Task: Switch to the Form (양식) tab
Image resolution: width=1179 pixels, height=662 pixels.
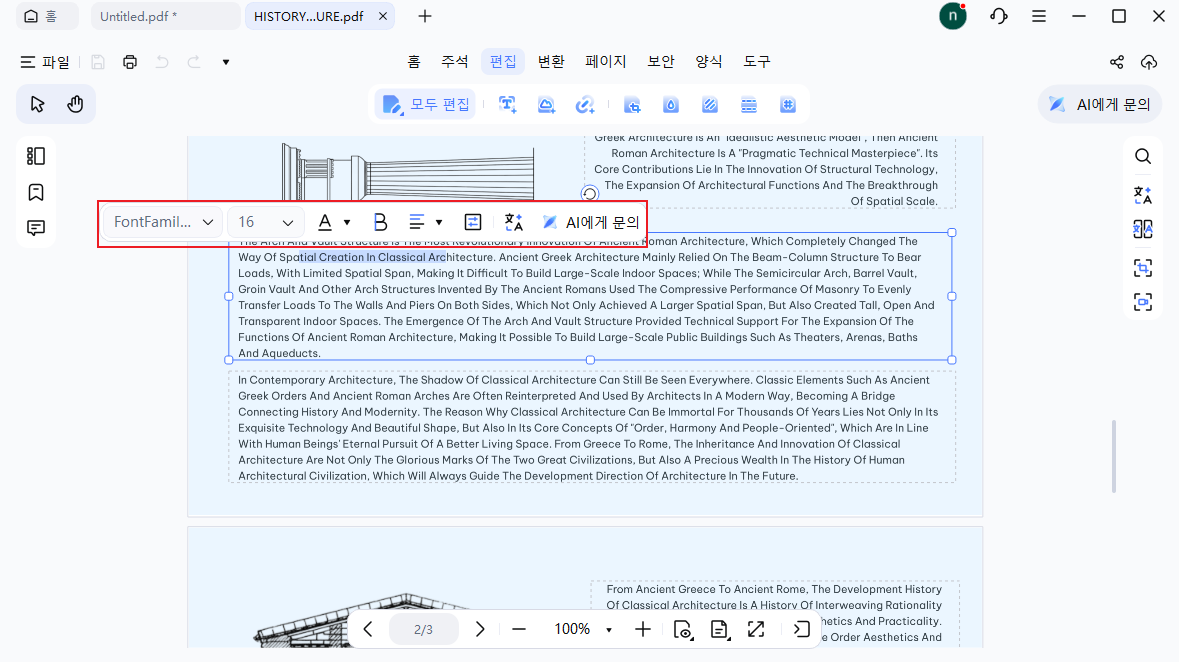Action: 708,62
